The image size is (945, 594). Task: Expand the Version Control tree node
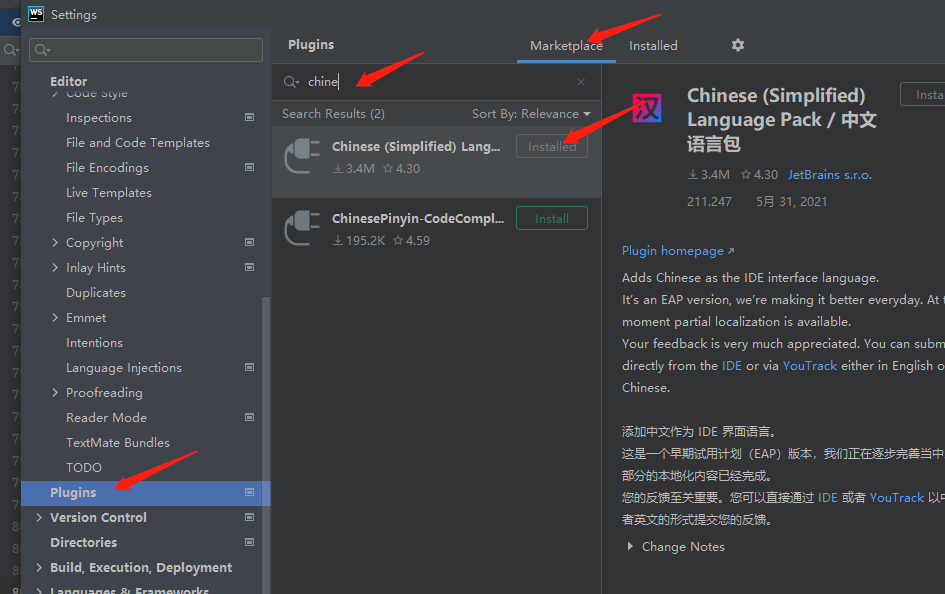tap(39, 517)
